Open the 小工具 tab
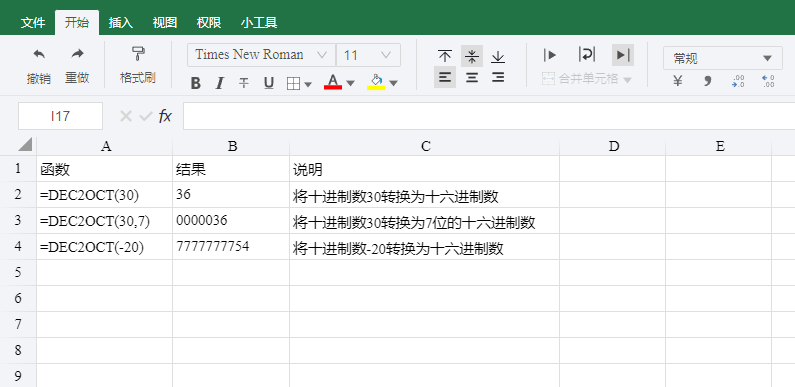 [259, 23]
